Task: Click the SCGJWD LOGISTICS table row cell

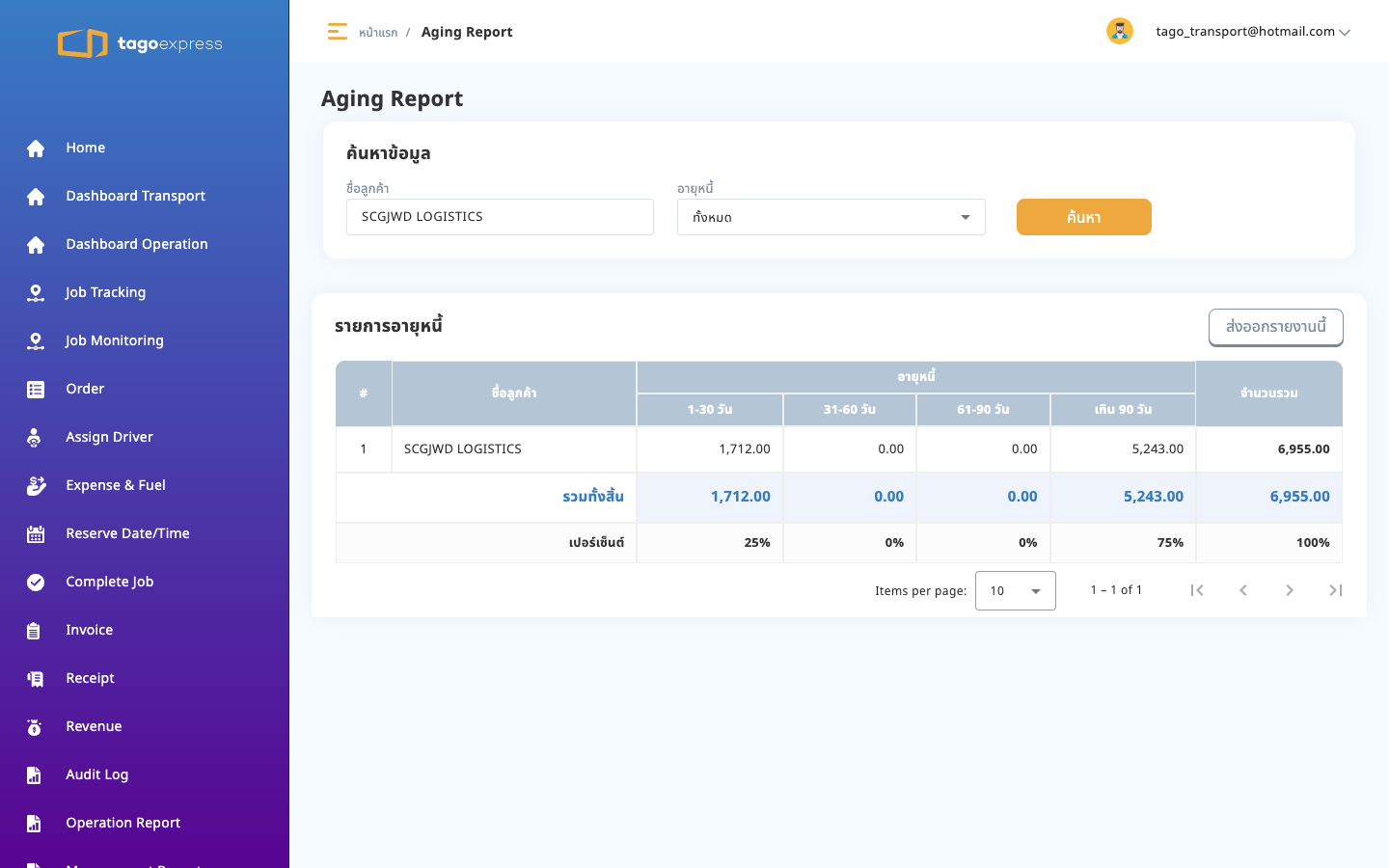Action: [x=514, y=449]
